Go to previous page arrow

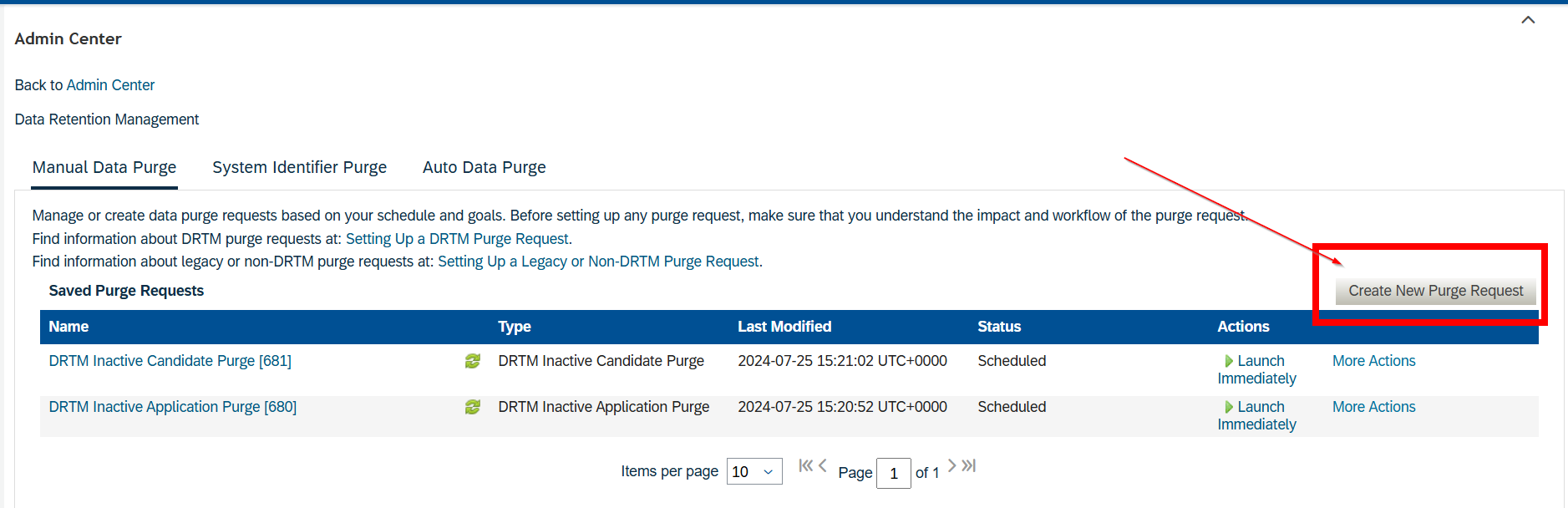tap(823, 466)
